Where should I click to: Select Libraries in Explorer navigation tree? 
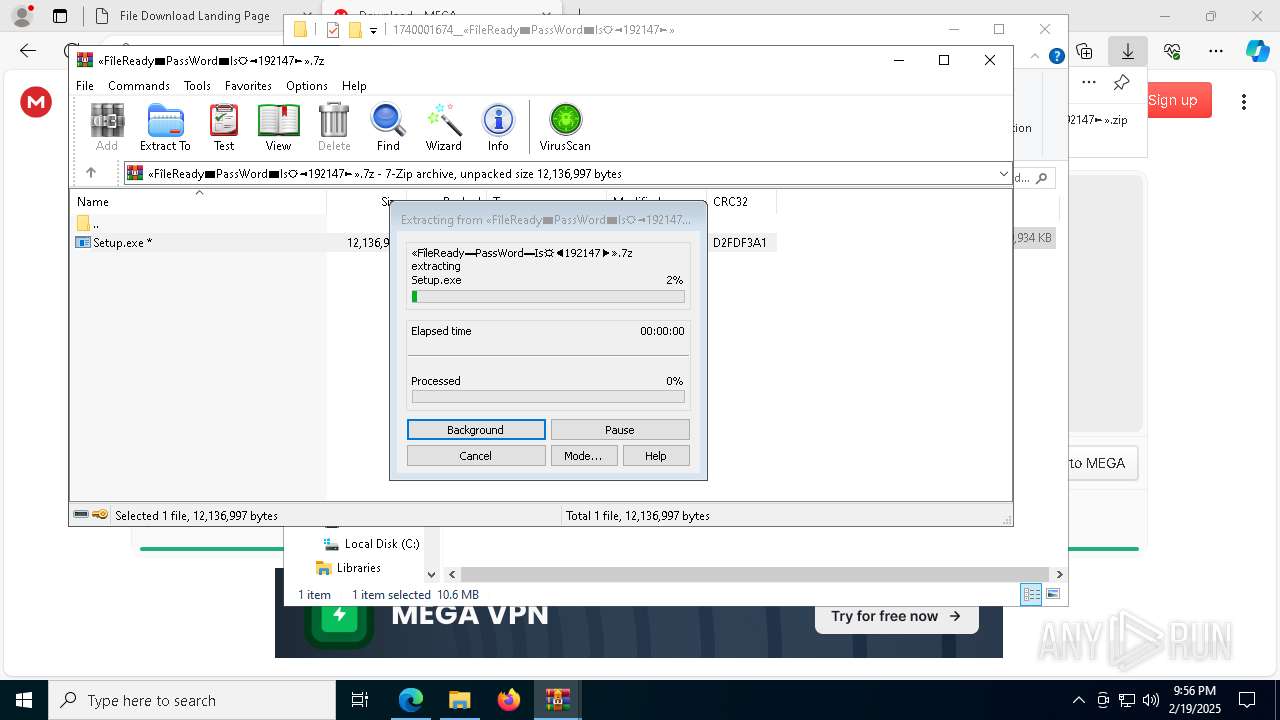coord(348,568)
